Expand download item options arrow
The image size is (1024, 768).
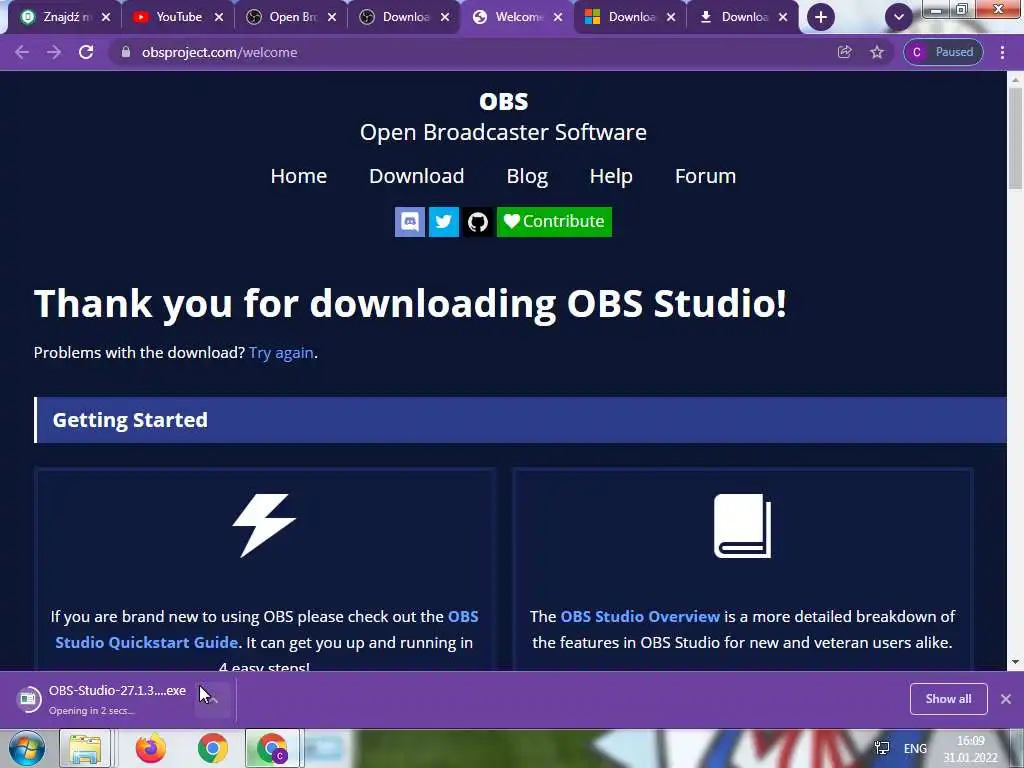213,699
